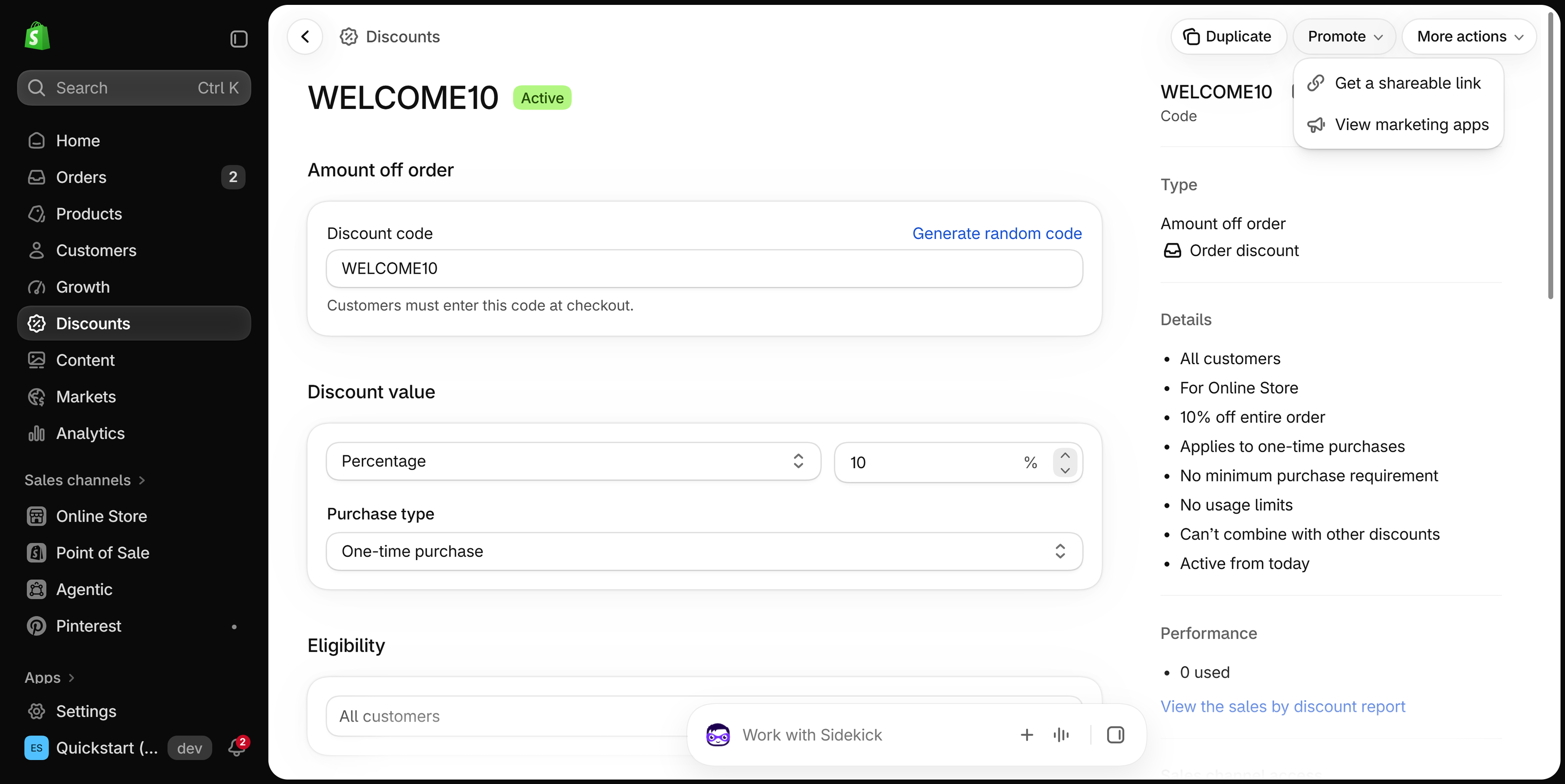The height and width of the screenshot is (784, 1565).
Task: Choose Get a shareable link
Action: tap(1399, 83)
